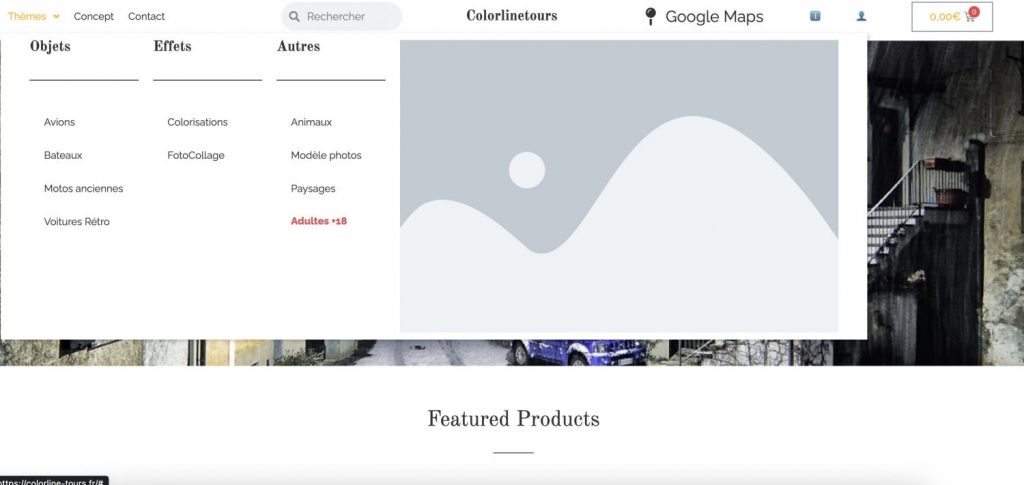This screenshot has height=485, width=1024.
Task: Open the blue info icon
Action: [x=815, y=16]
